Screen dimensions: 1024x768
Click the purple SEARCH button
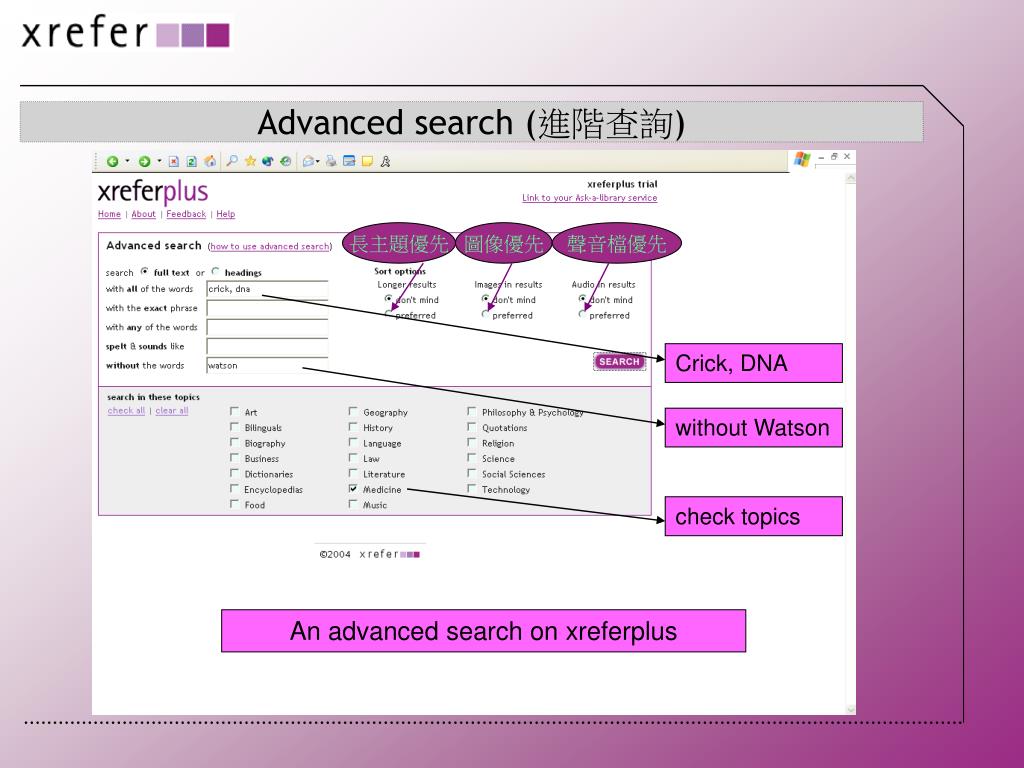(x=619, y=361)
